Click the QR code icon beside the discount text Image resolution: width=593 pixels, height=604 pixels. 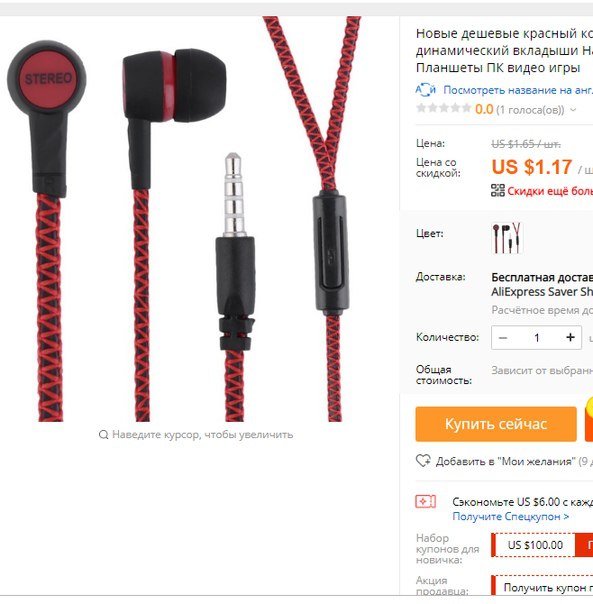point(497,190)
